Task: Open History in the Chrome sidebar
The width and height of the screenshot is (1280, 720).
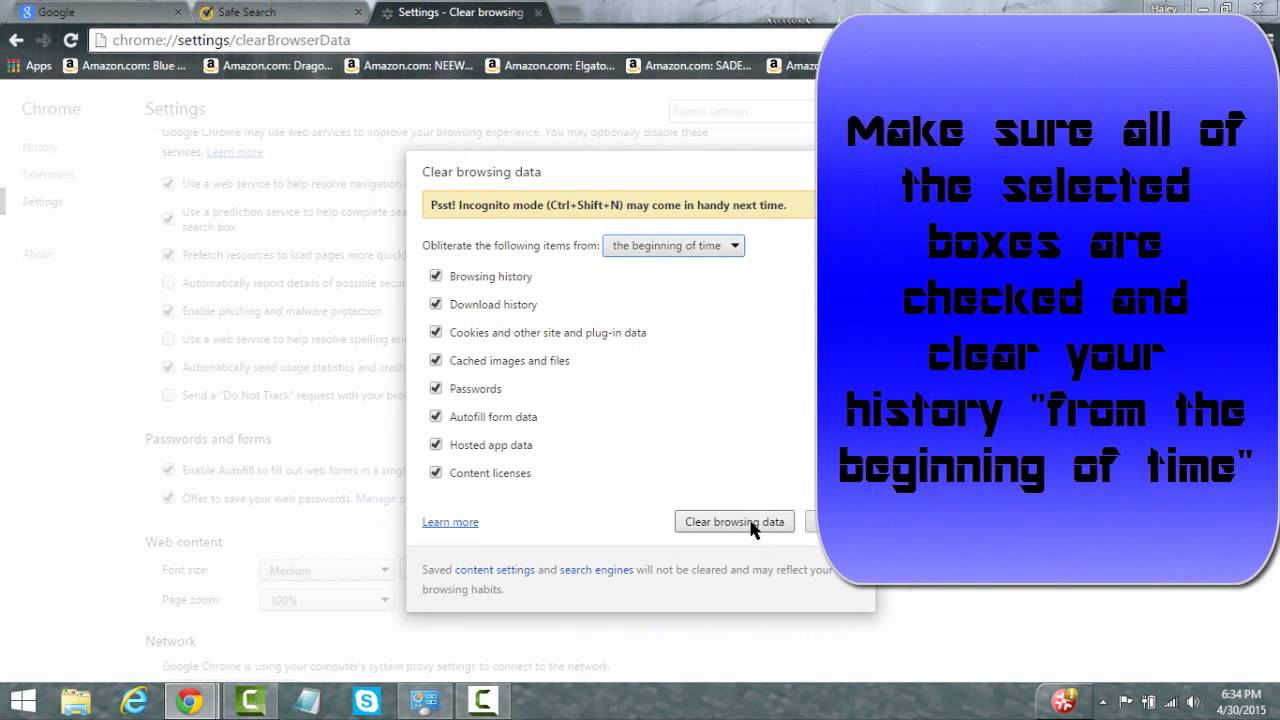Action: pyautogui.click(x=40, y=147)
